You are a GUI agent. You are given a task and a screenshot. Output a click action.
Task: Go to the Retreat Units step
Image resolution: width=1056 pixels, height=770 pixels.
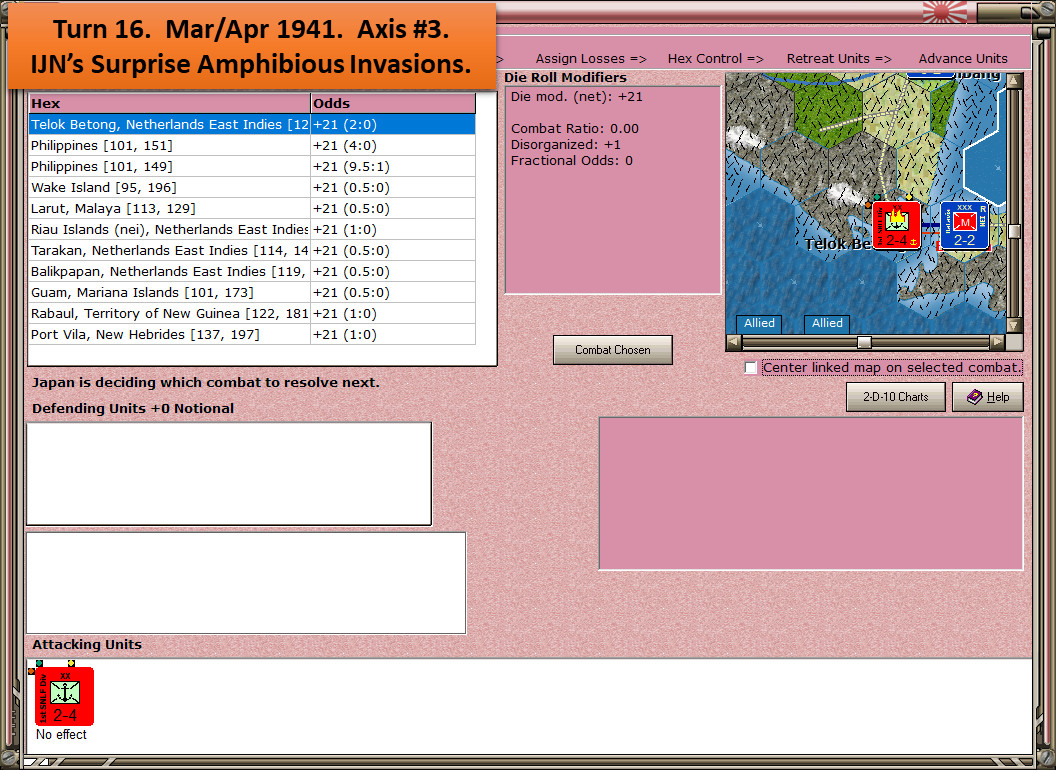839,59
